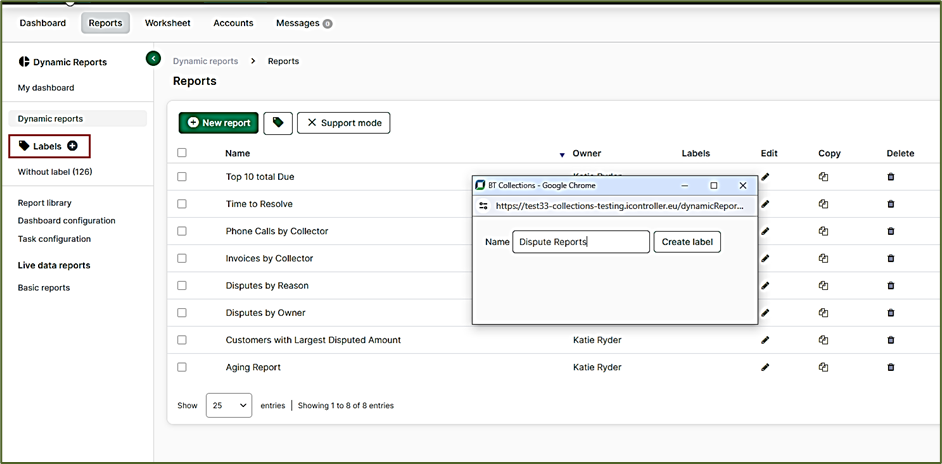
Task: Edit the Disputes by Owner report
Action: 765,313
